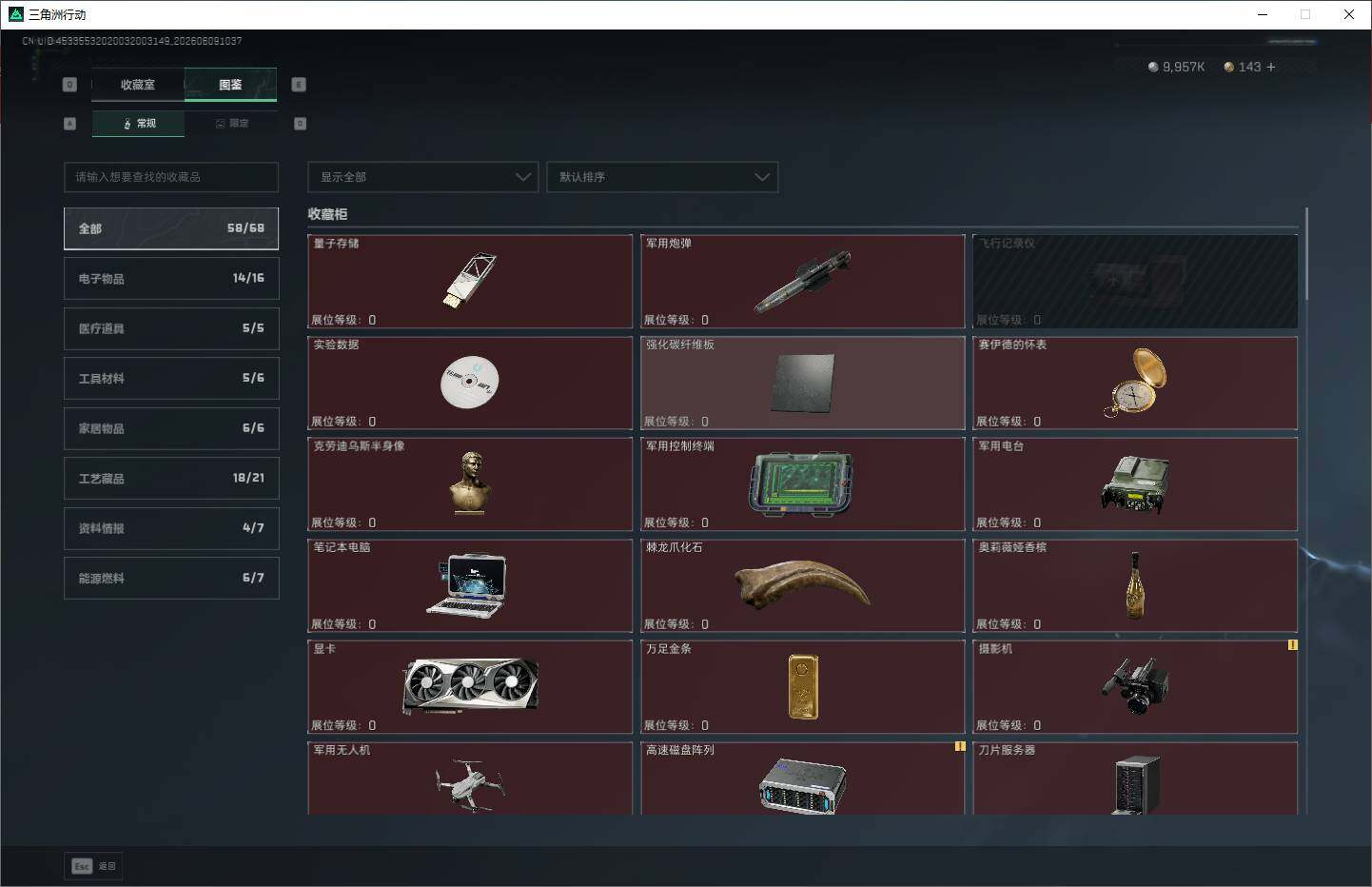Click the Q key hint icon beside tabs
This screenshot has height=887, width=1372.
tap(69, 85)
